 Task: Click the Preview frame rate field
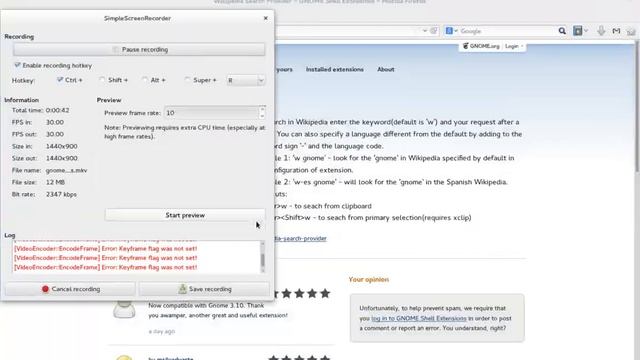(211, 113)
